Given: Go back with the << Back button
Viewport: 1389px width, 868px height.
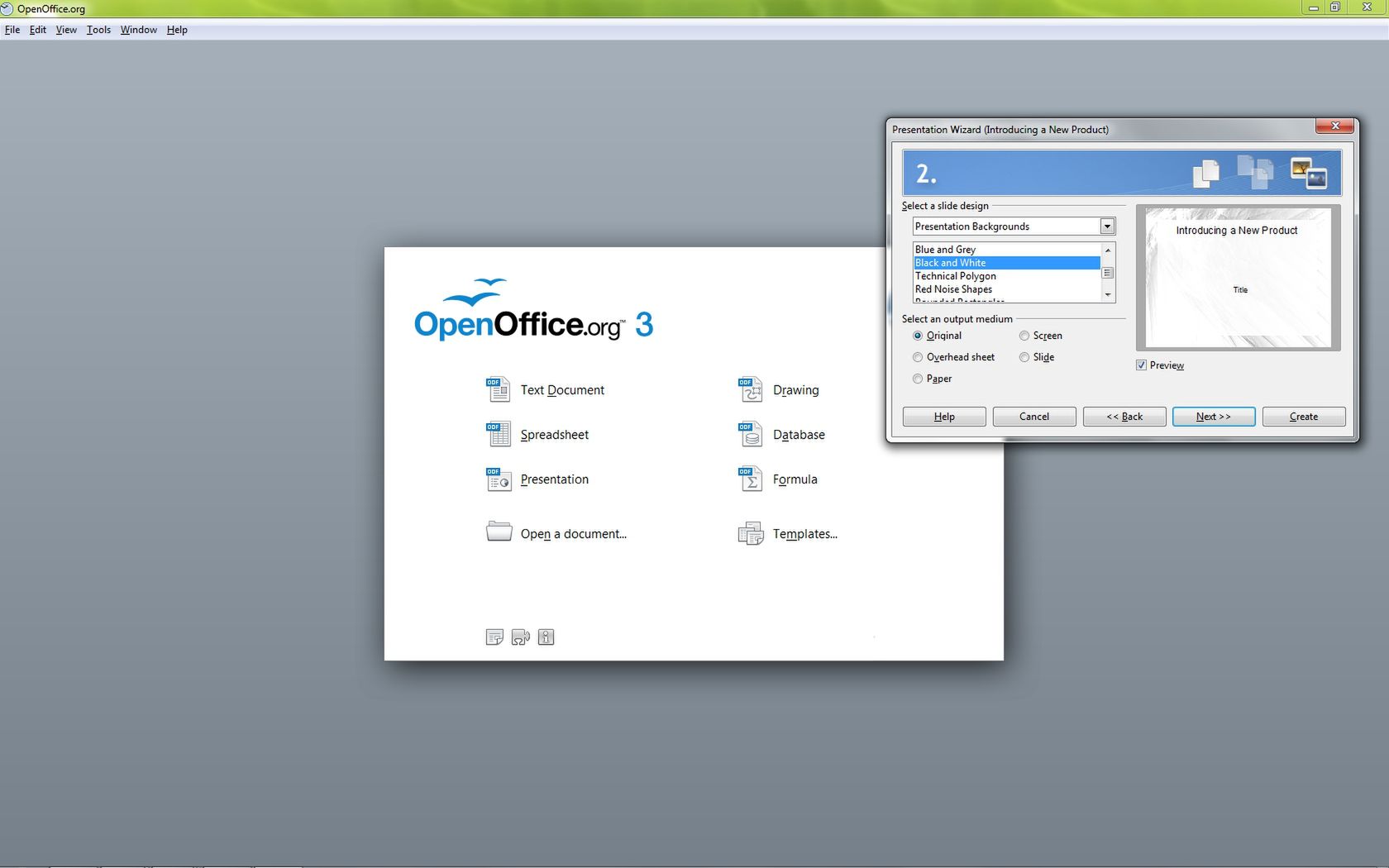Looking at the screenshot, I should pyautogui.click(x=1124, y=417).
